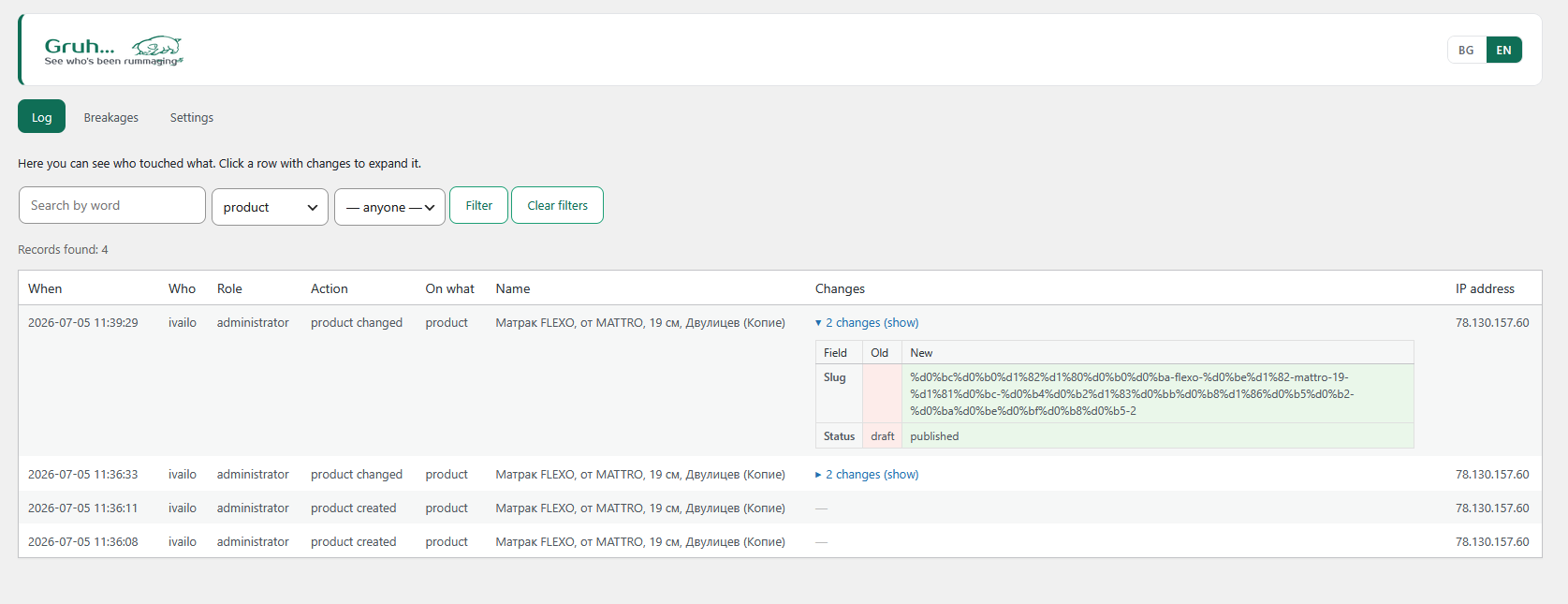Click the IP address column header
Image resolution: width=1568 pixels, height=604 pixels.
tap(1485, 288)
